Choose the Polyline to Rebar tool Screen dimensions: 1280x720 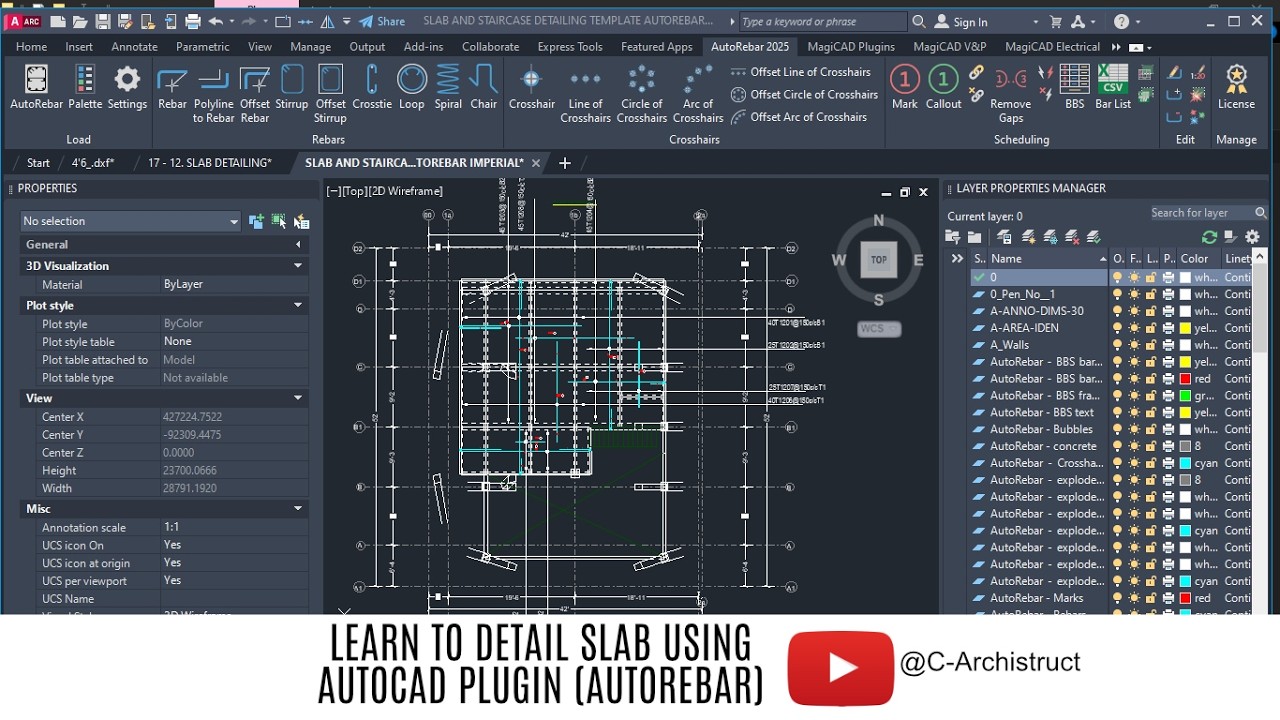coord(213,94)
